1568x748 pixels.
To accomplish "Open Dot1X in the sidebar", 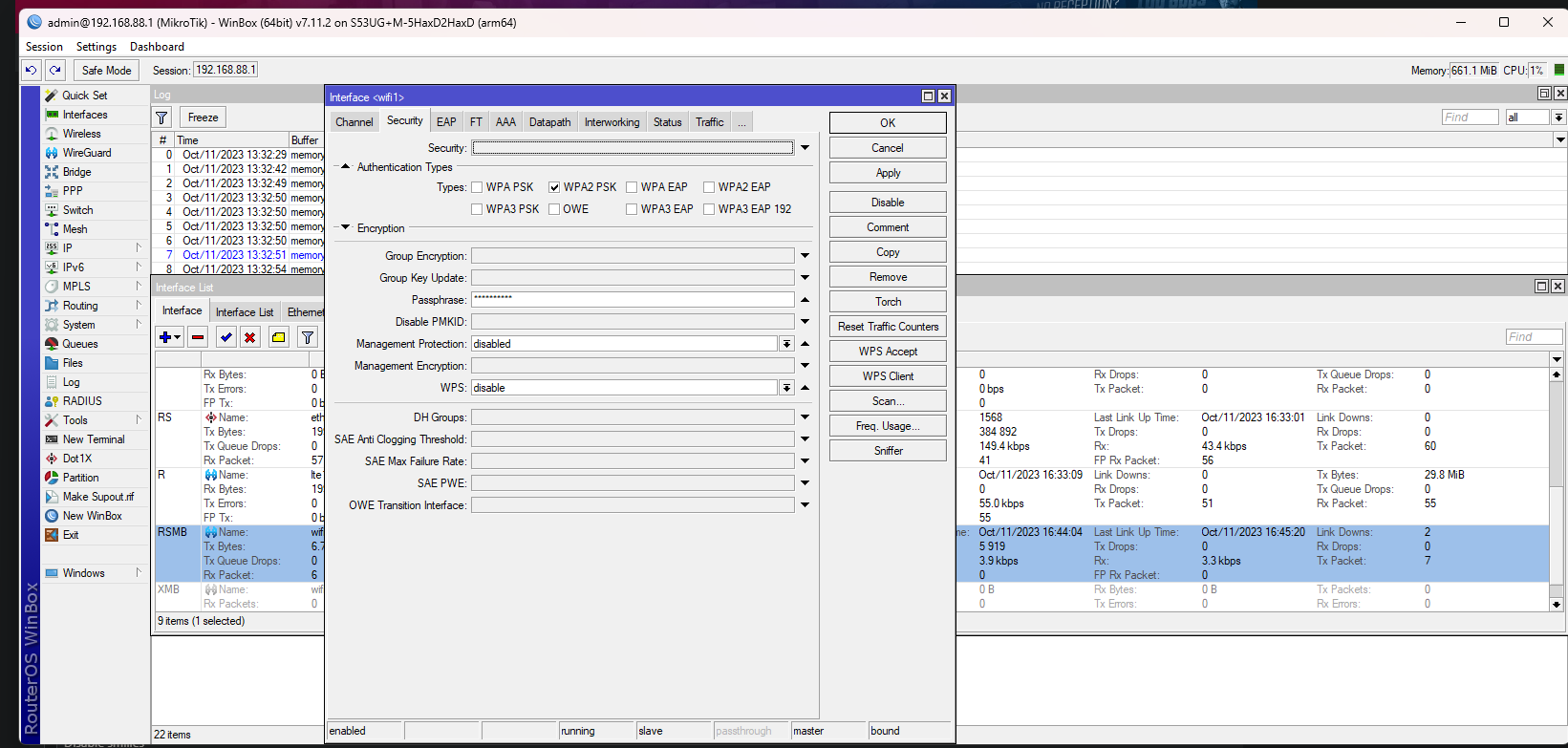I will 76,459.
